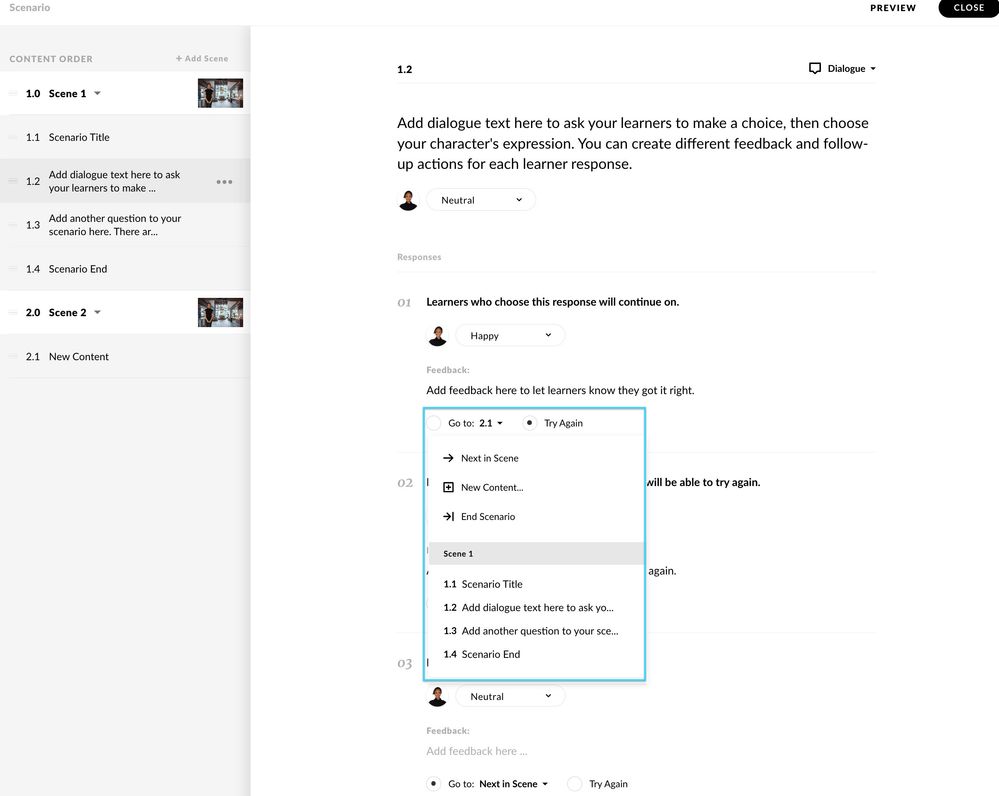Viewport: 999px width, 796px height.
Task: Collapse Scene 1 with its arrow
Action: [x=97, y=93]
